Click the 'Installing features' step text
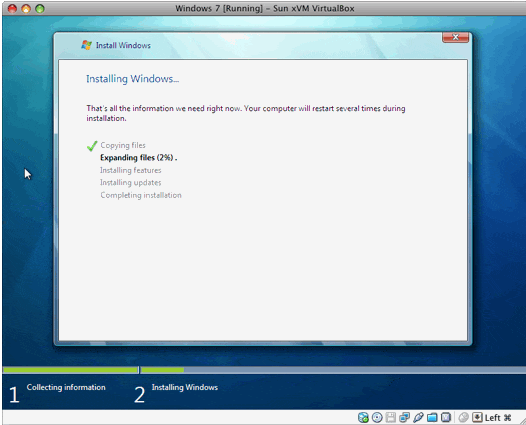Screen dimensions: 526x425 130,170
